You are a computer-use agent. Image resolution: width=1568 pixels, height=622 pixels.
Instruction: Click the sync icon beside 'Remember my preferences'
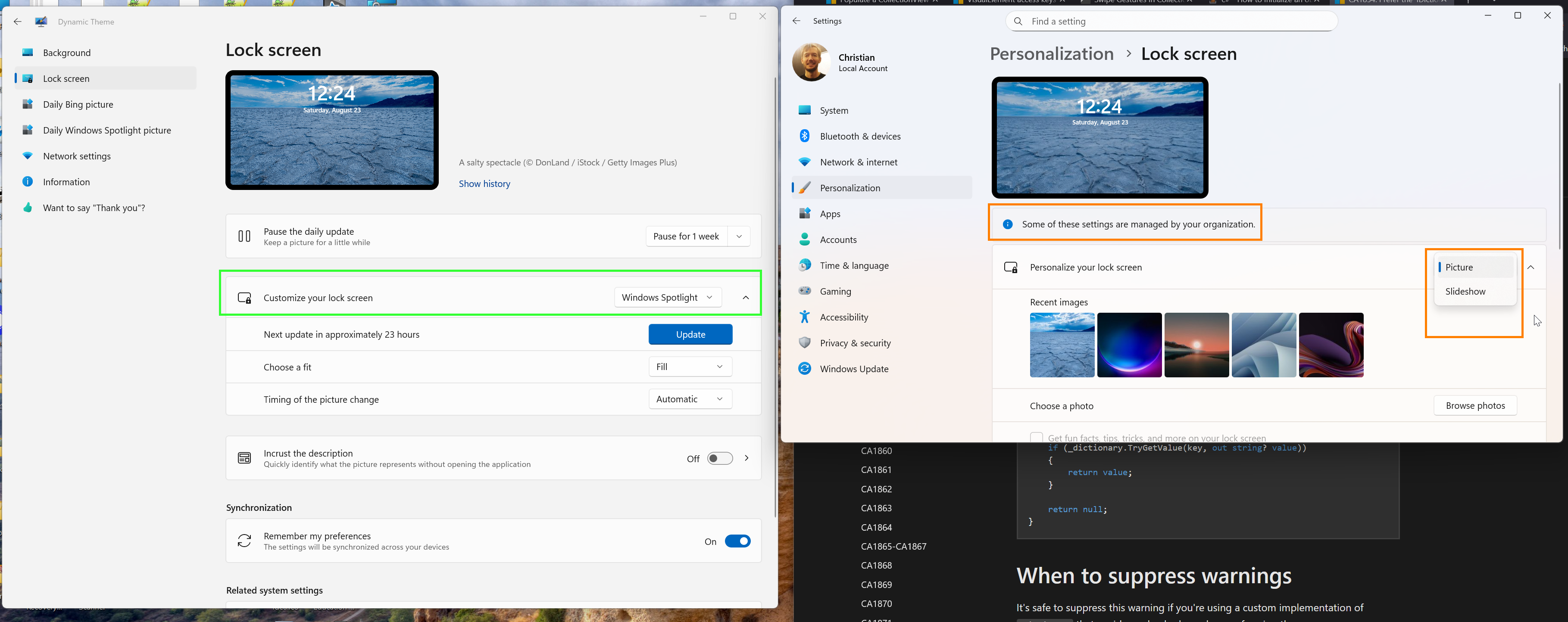point(244,541)
